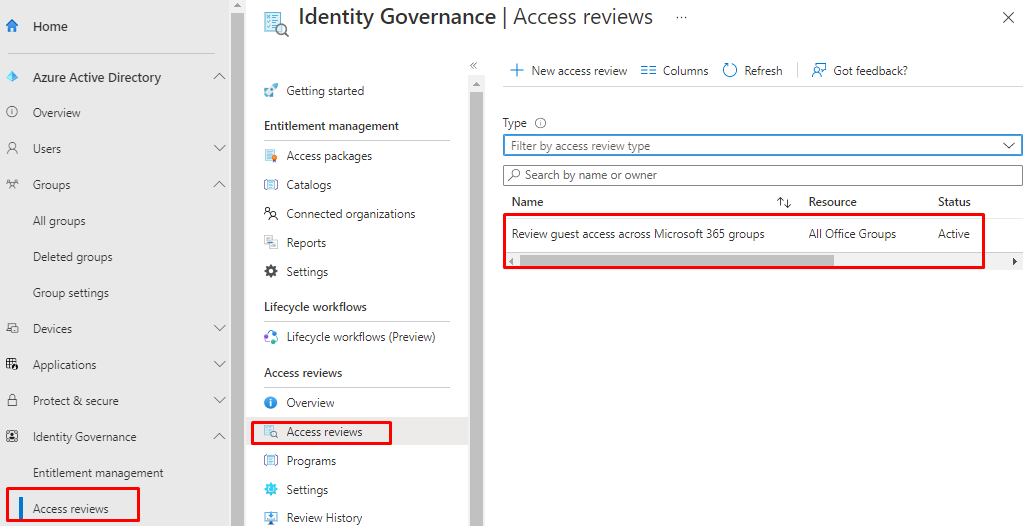Collapse the Azure Active Directory section

220,77
